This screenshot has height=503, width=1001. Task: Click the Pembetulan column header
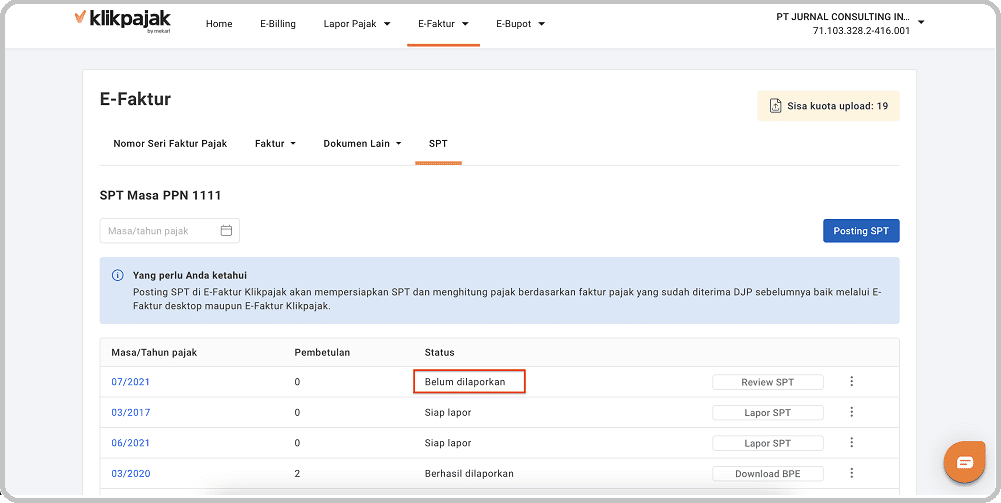322,352
